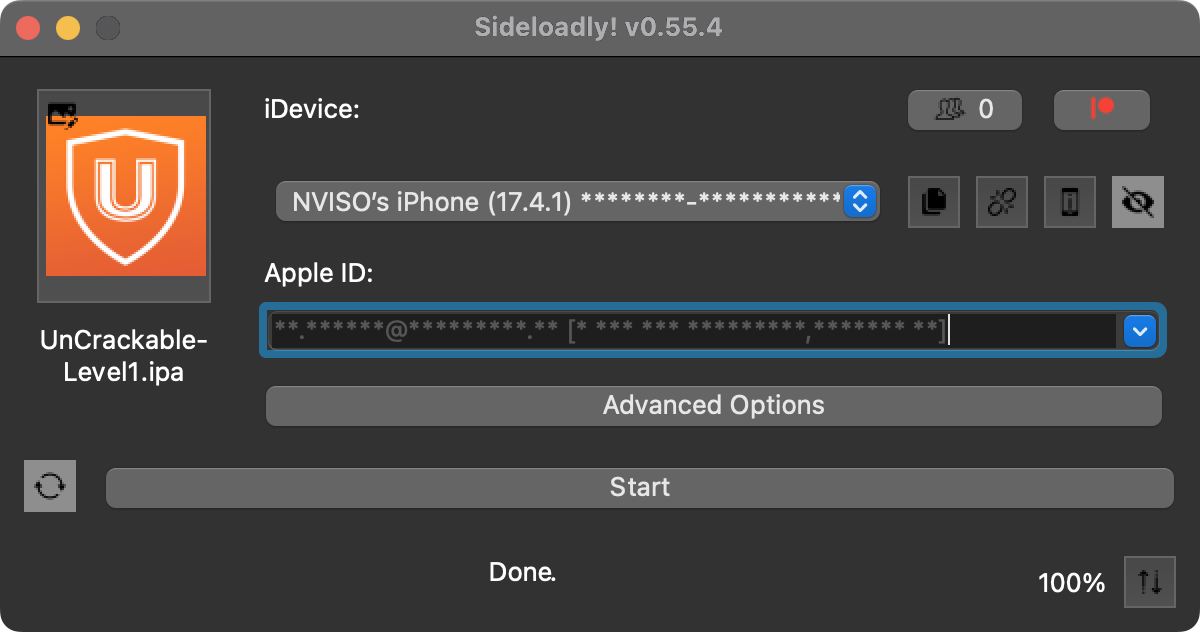Expand the NVISO's iPhone device dropdown
This screenshot has width=1200, height=632.
578,202
